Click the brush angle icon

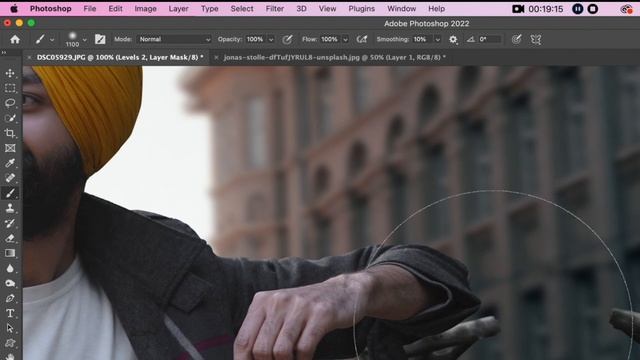[471, 40]
